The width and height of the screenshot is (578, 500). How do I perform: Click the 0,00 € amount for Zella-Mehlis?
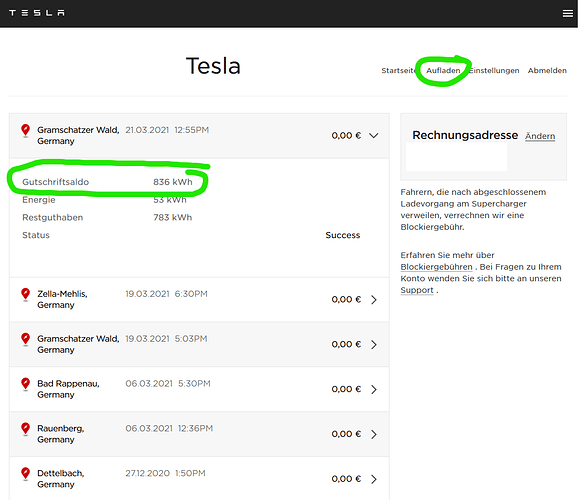point(346,299)
